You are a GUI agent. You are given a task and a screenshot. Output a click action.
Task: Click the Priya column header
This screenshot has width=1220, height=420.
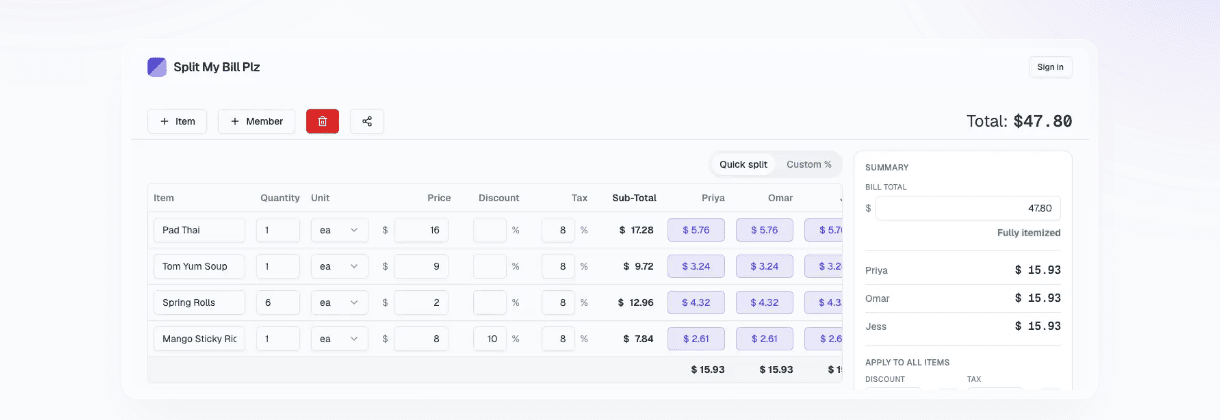[x=713, y=198]
